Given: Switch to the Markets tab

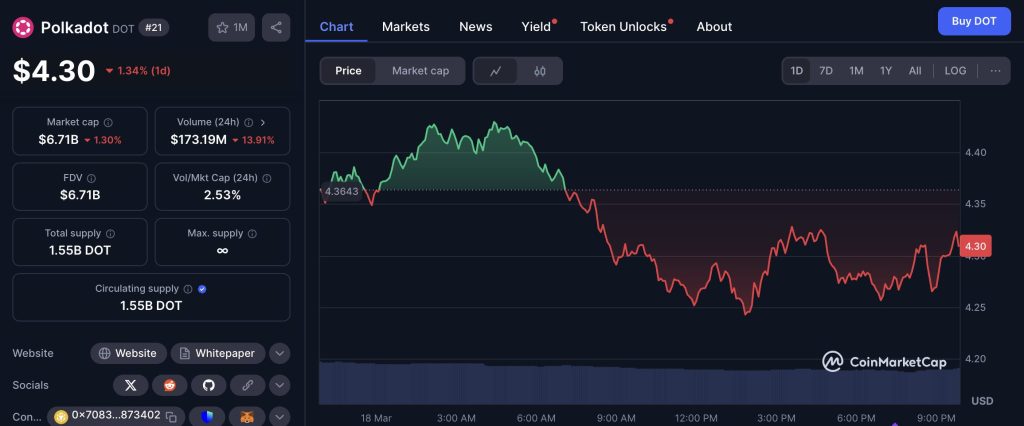Looking at the screenshot, I should 406,26.
